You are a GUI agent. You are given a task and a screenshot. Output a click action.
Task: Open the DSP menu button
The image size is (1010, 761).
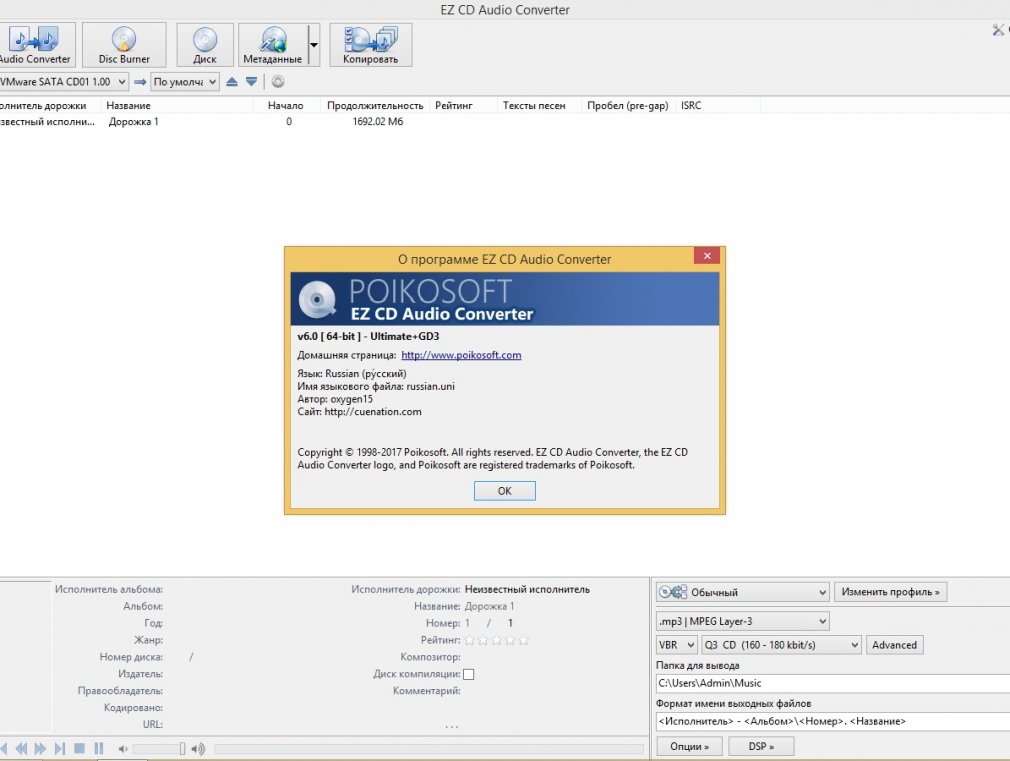(761, 746)
